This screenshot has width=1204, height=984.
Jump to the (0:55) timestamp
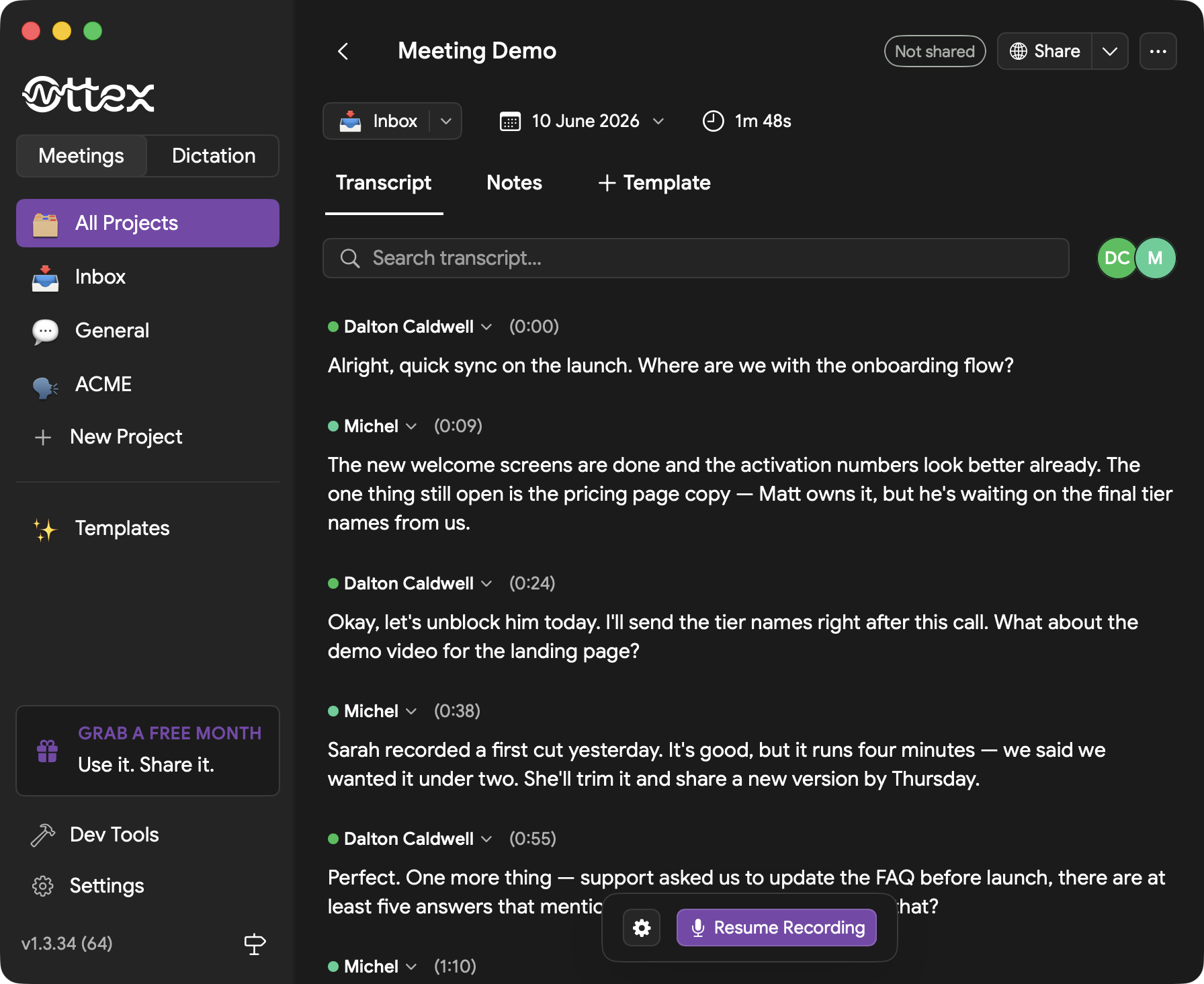pos(533,839)
